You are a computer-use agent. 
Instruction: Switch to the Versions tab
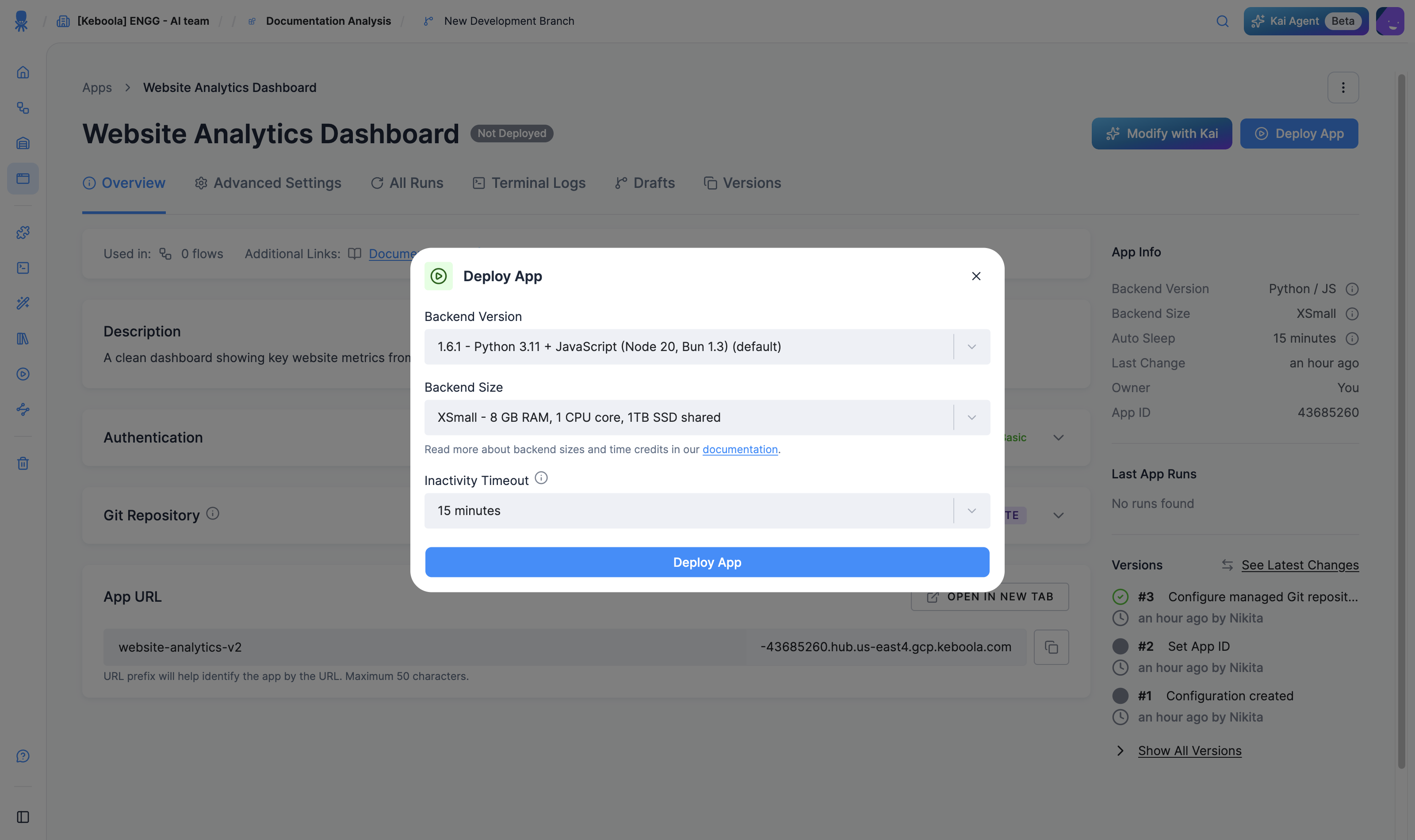tap(742, 183)
